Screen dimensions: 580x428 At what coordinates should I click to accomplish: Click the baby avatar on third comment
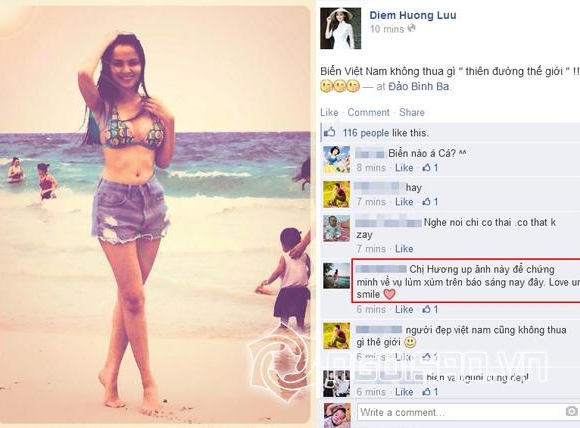coord(337,229)
